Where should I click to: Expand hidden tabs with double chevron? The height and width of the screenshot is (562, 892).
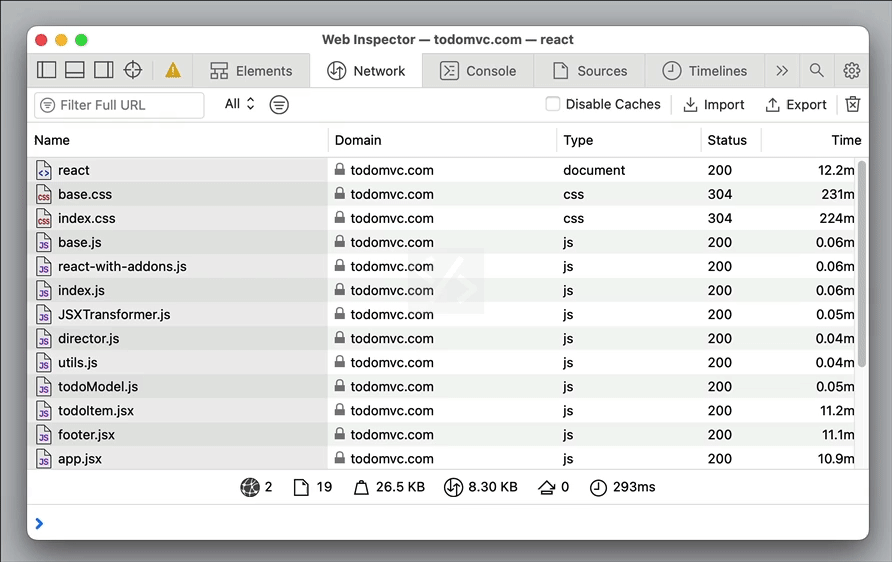tap(782, 71)
